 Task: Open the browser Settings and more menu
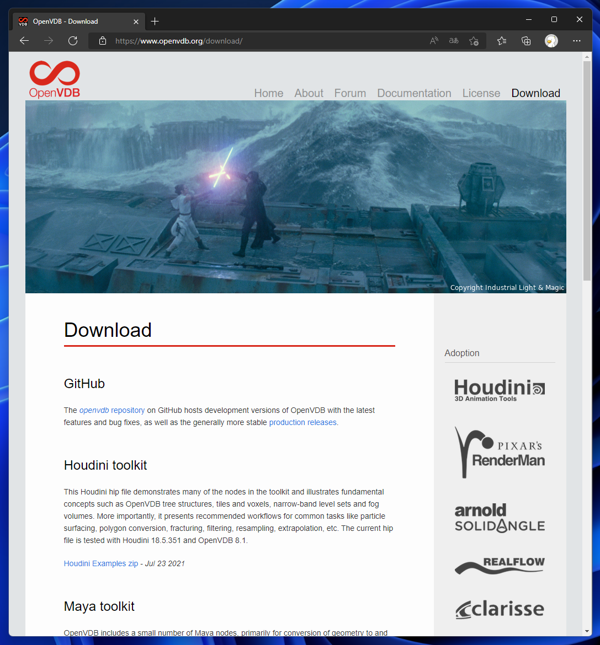(577, 41)
